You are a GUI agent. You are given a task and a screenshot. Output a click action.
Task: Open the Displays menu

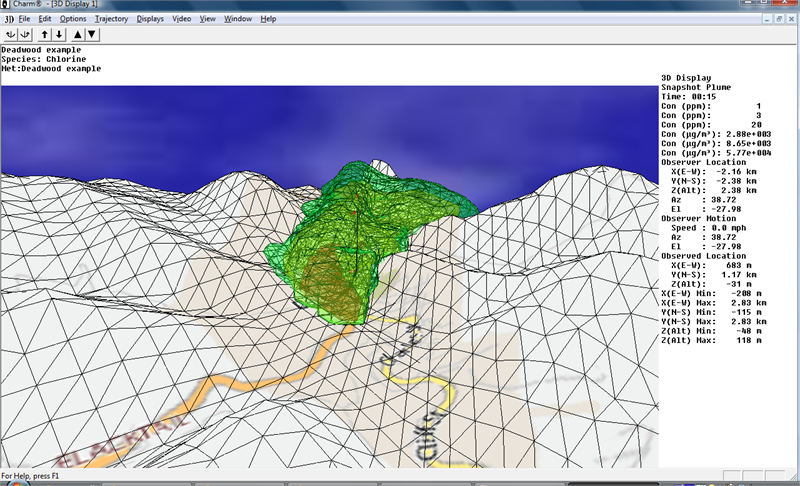151,19
